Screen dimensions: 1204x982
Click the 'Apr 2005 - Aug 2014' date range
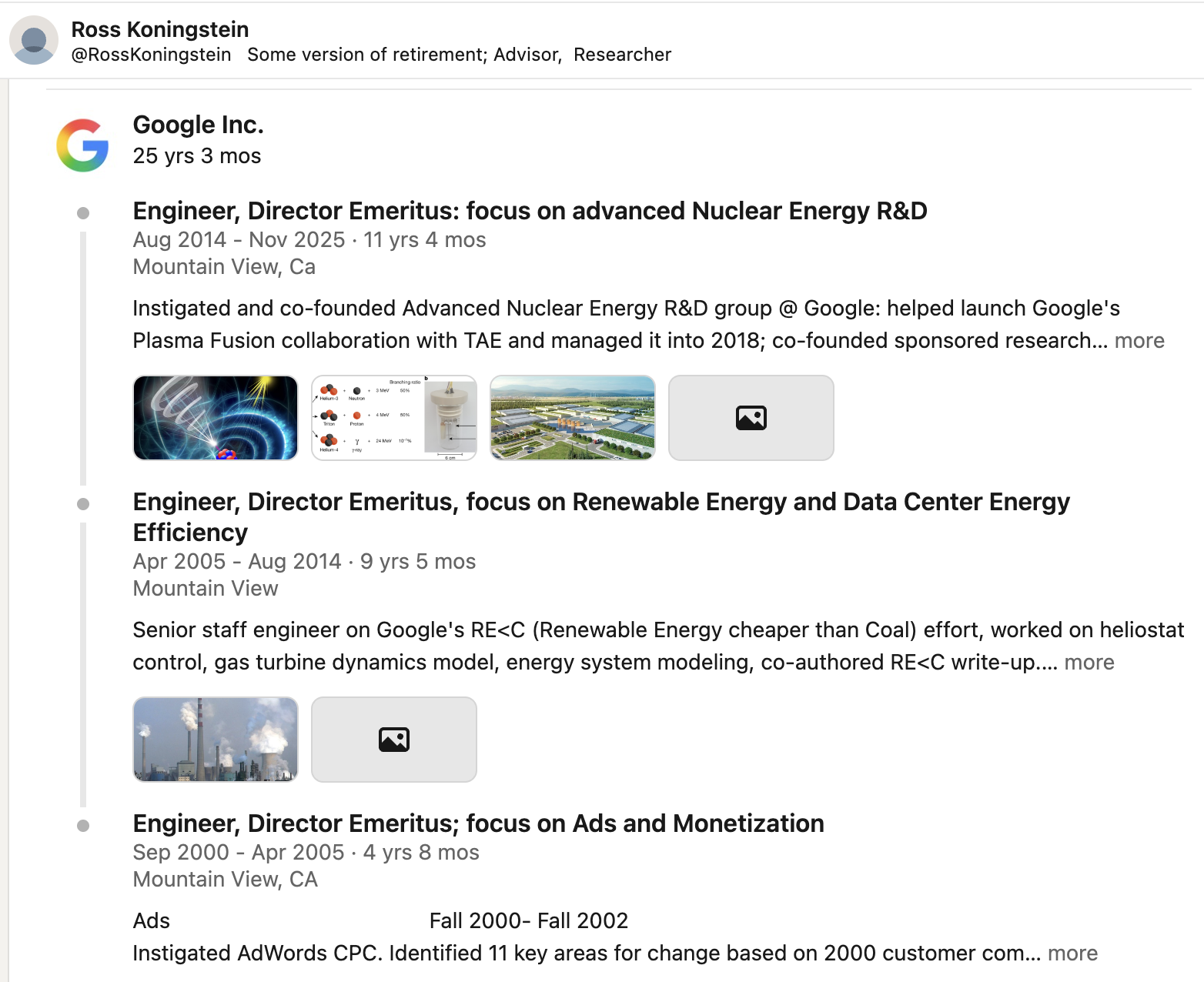tap(237, 562)
